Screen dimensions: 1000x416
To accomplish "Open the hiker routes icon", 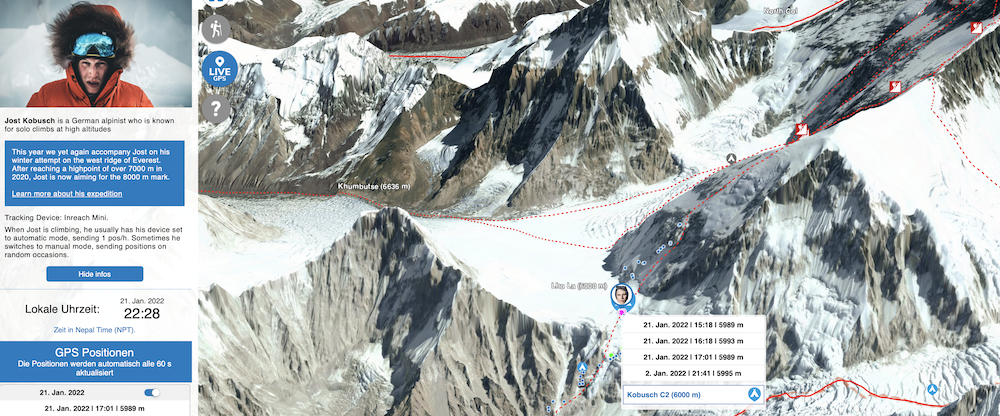I will pyautogui.click(x=216, y=29).
